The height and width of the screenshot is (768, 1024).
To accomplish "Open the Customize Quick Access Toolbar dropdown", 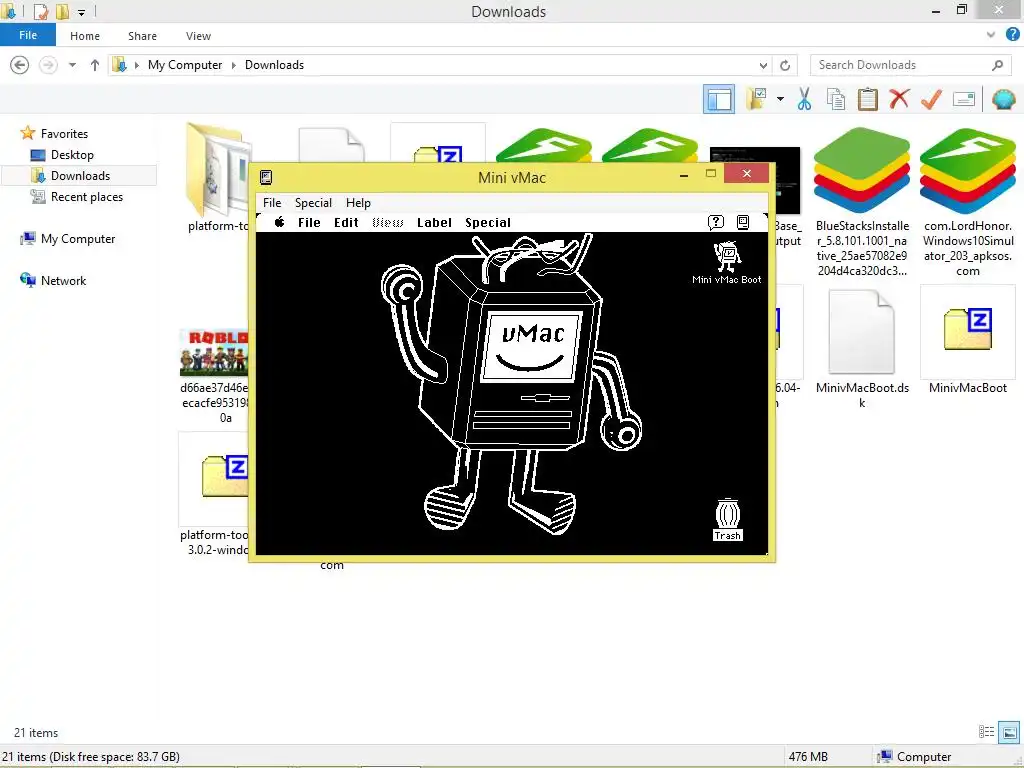I will click(x=82, y=12).
